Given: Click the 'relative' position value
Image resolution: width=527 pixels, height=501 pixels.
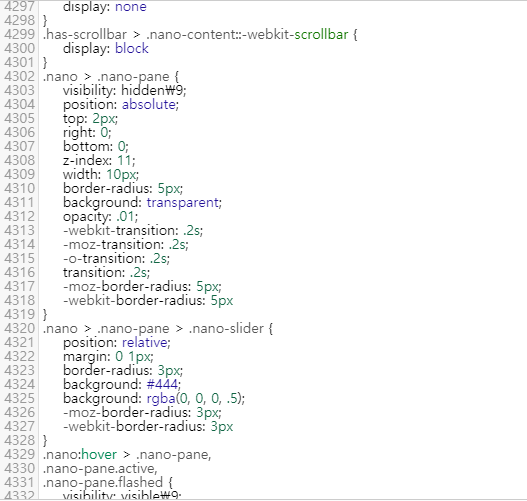Looking at the screenshot, I should point(145,343).
